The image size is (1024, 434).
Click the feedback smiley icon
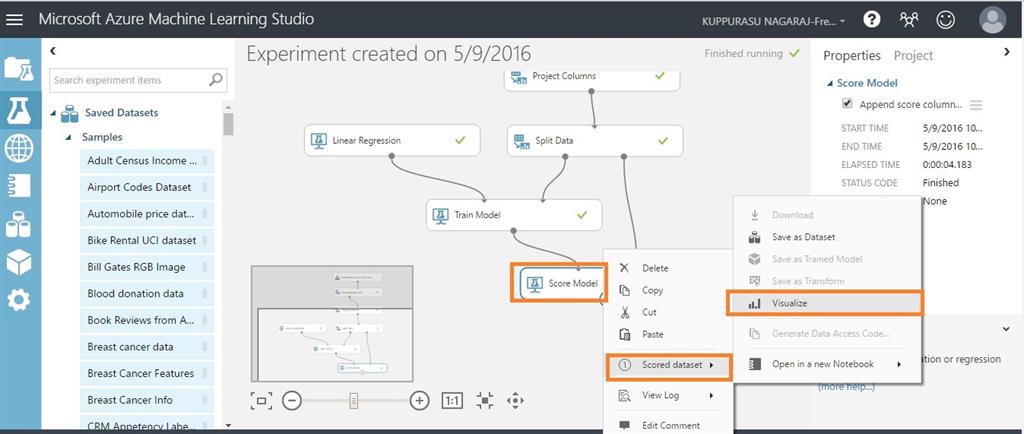coord(945,20)
